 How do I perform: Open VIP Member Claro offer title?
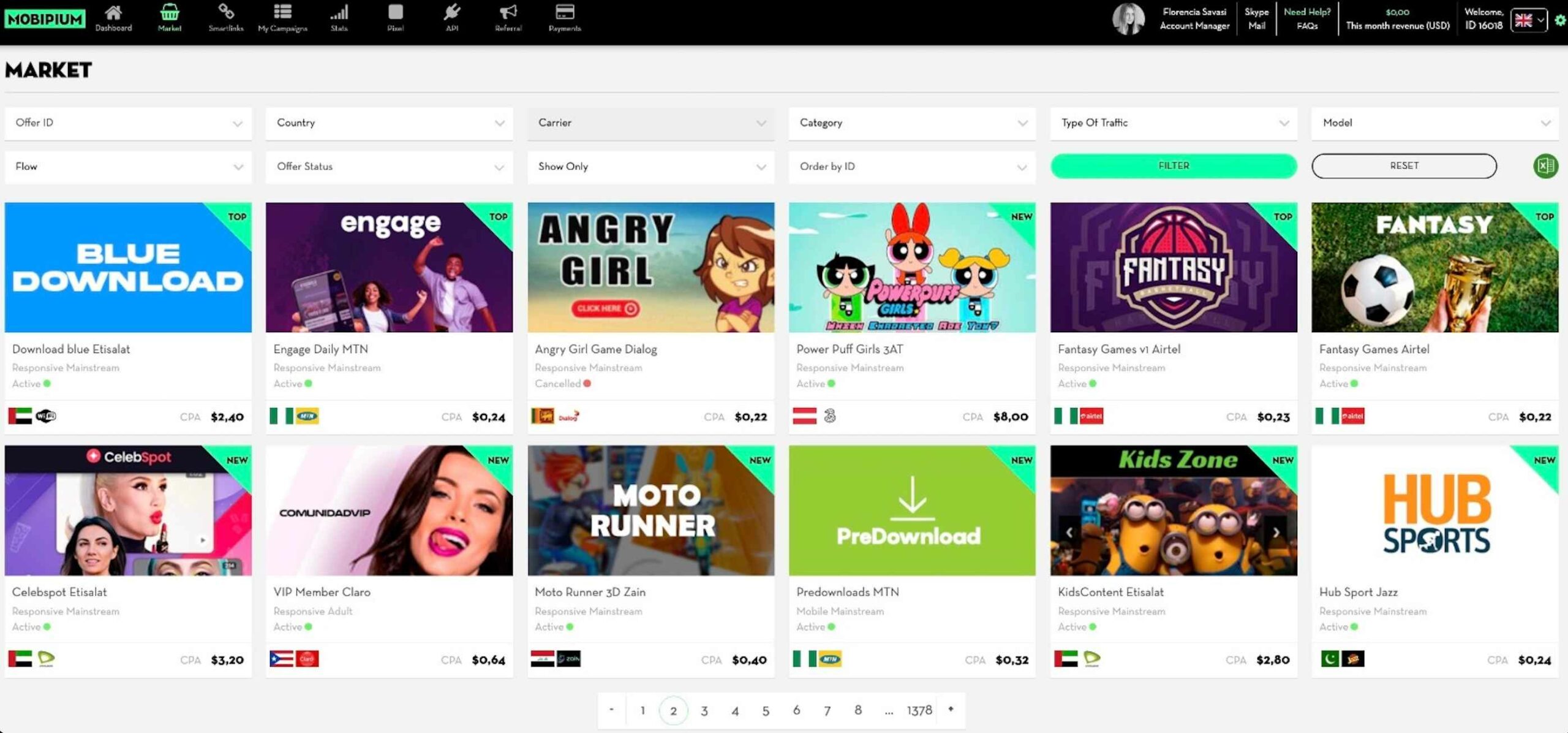[322, 592]
